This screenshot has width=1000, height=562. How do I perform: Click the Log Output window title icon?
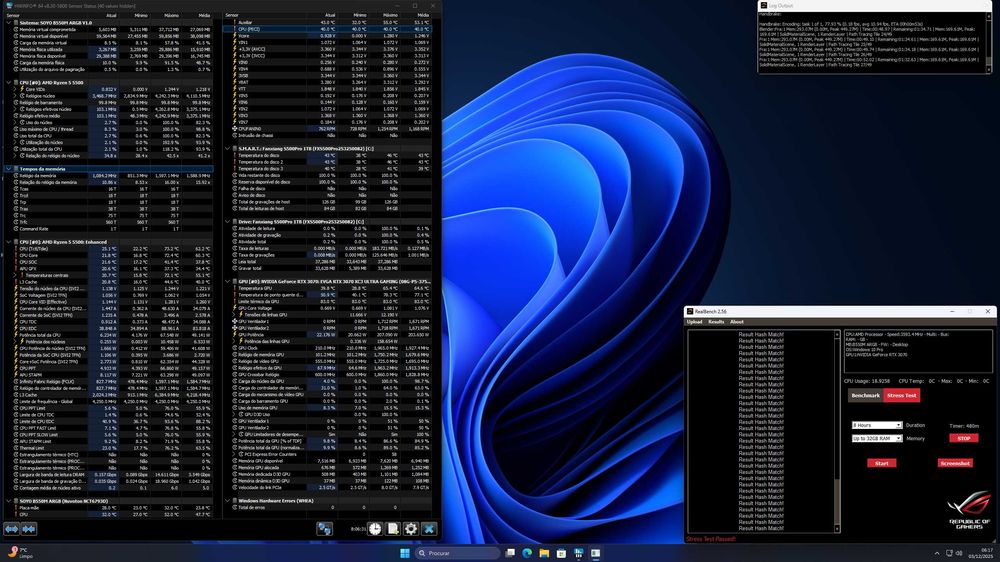click(763, 5)
